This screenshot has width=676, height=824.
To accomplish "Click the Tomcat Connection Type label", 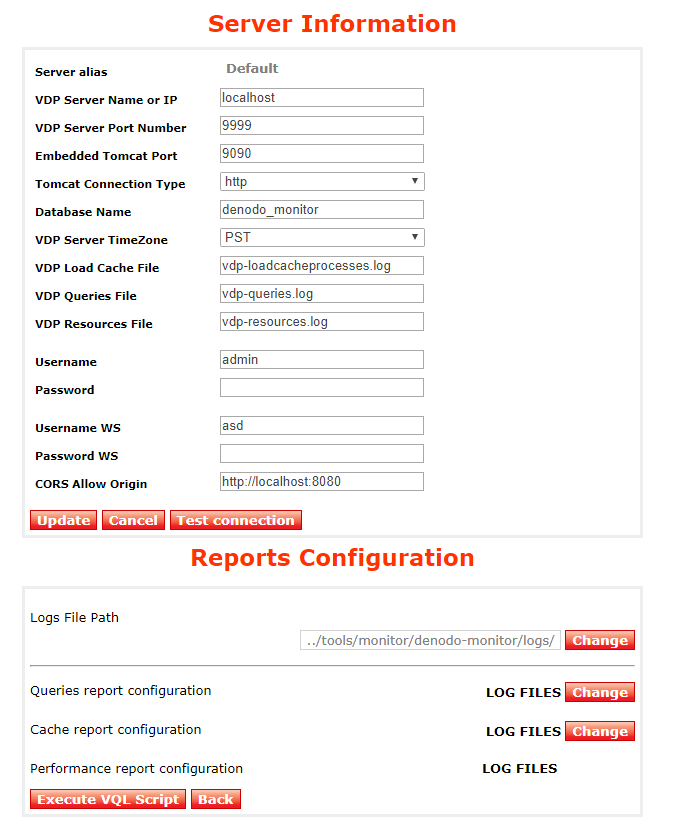I will point(110,184).
